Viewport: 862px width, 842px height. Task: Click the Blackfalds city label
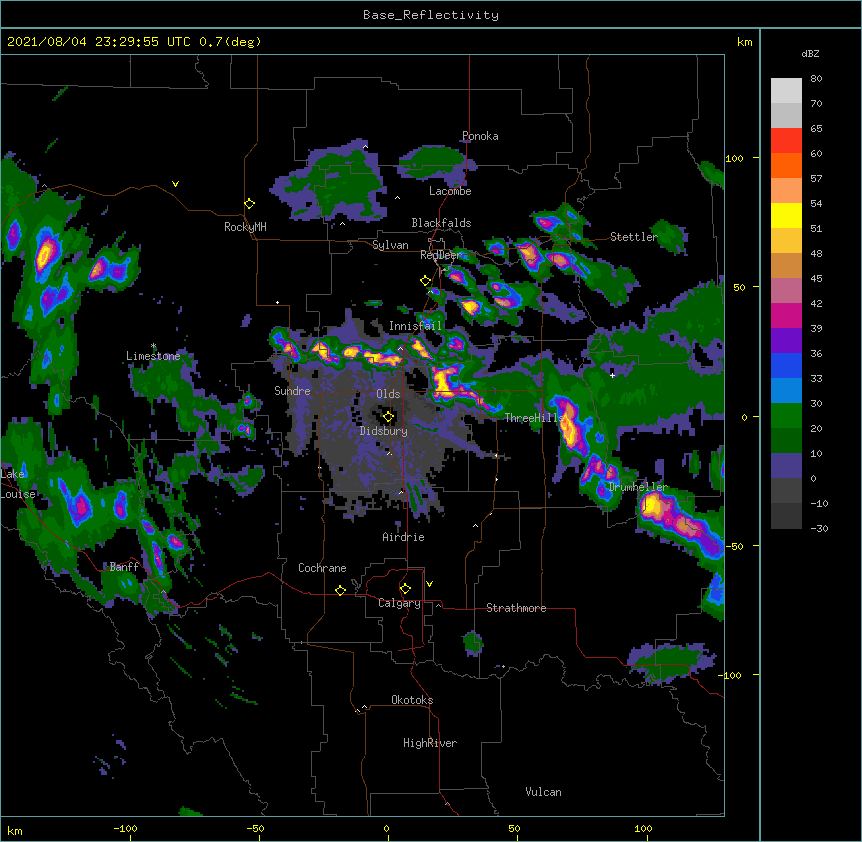[441, 223]
